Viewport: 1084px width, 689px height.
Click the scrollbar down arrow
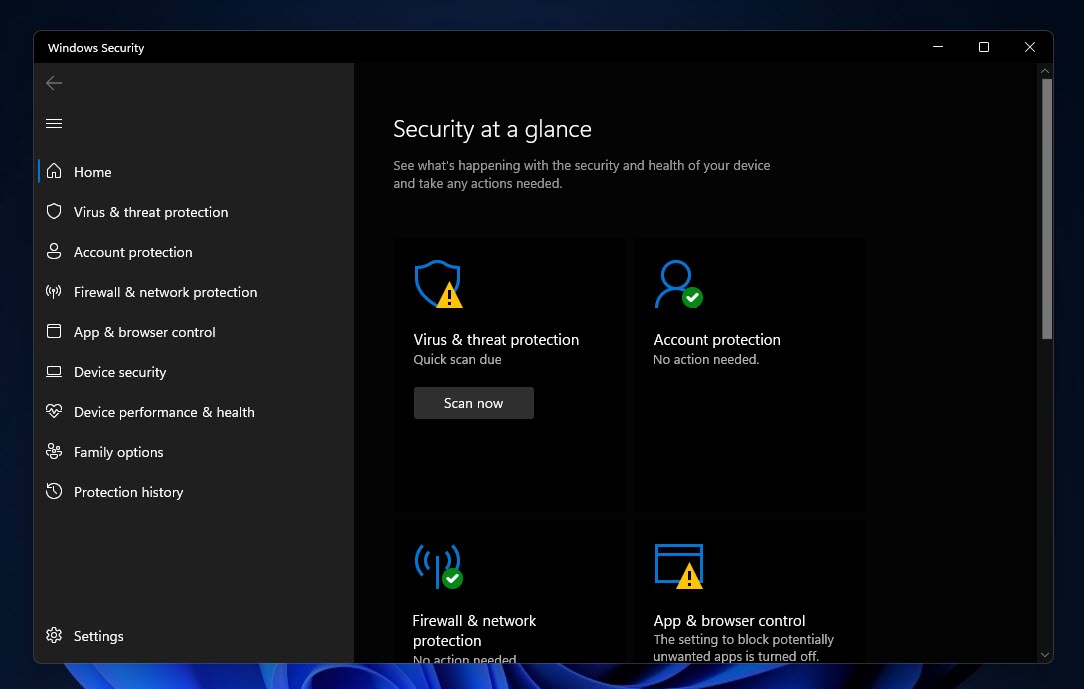click(x=1045, y=654)
